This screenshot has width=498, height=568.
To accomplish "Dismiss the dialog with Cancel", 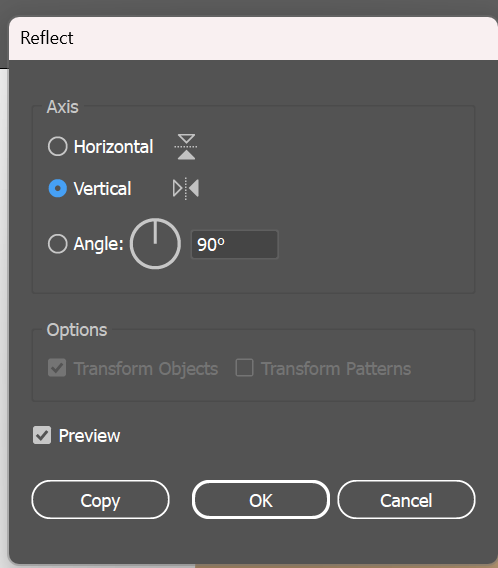I will click(x=406, y=500).
